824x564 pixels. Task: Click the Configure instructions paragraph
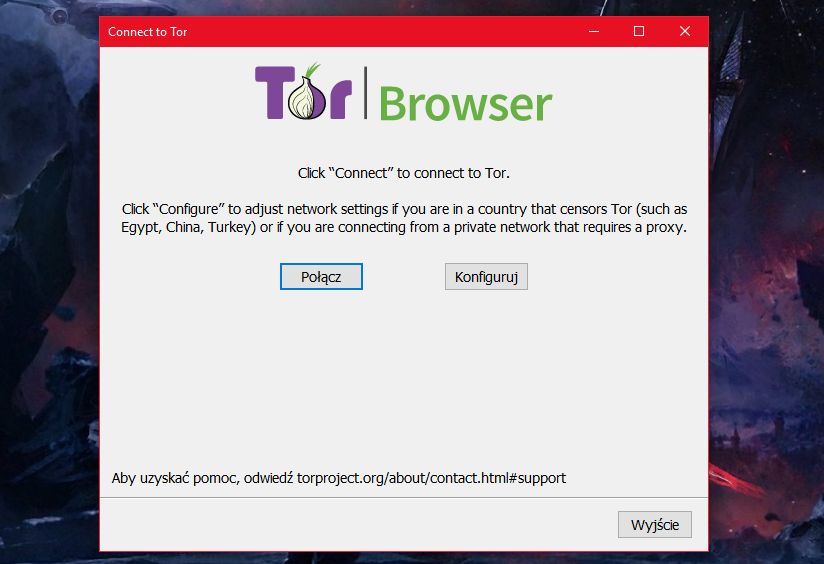[404, 218]
